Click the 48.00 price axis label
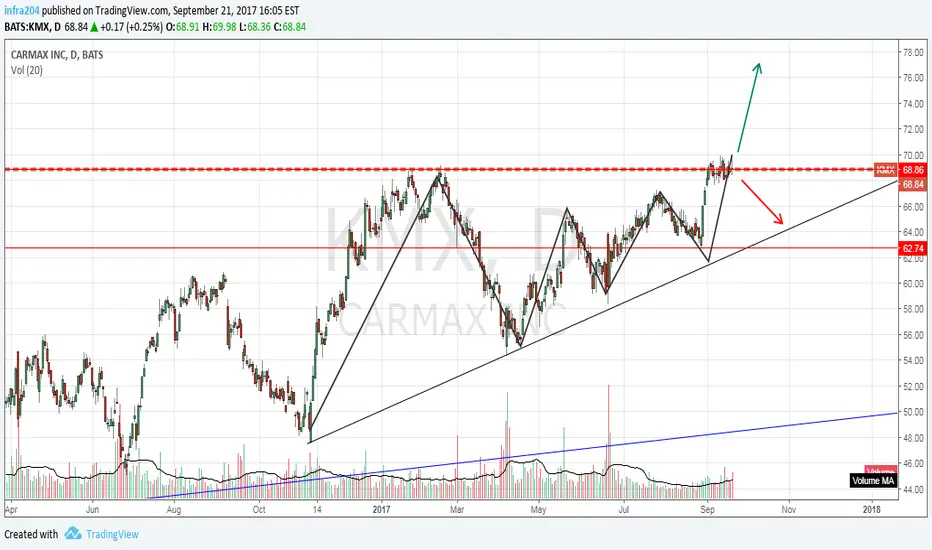 [x=913, y=438]
